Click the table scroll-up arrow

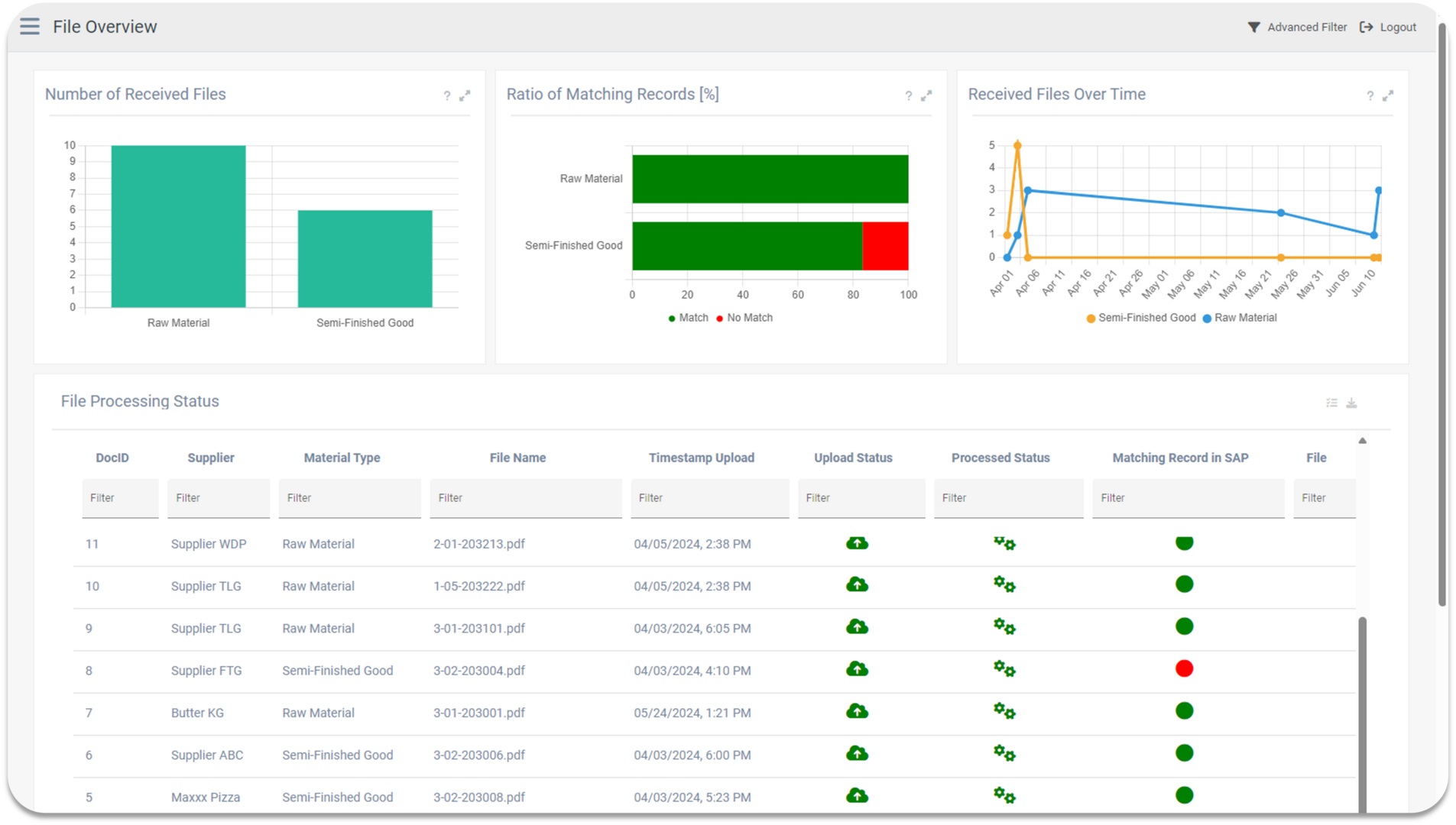pyautogui.click(x=1362, y=441)
